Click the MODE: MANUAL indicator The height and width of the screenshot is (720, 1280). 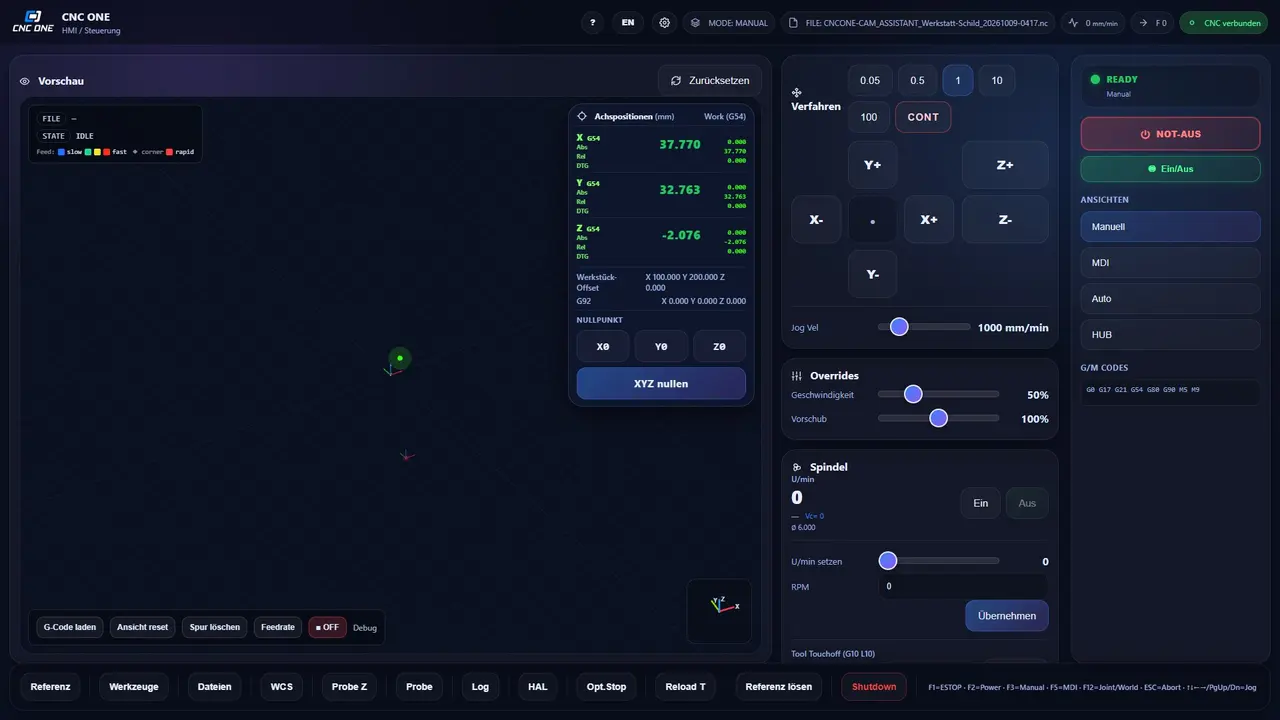click(x=729, y=22)
